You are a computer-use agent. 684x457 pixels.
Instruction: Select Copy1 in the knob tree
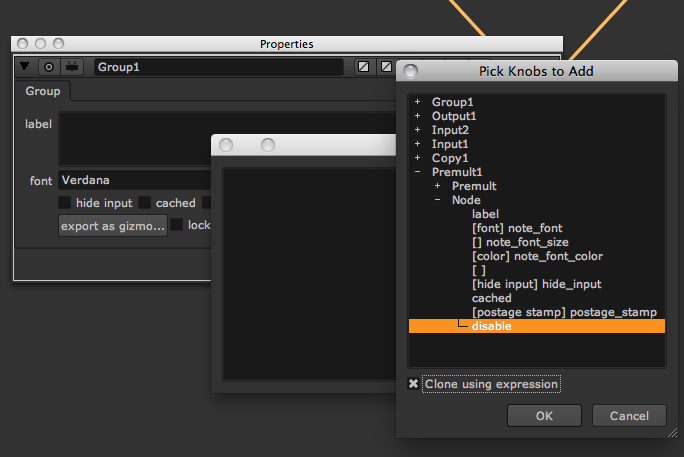coord(450,158)
